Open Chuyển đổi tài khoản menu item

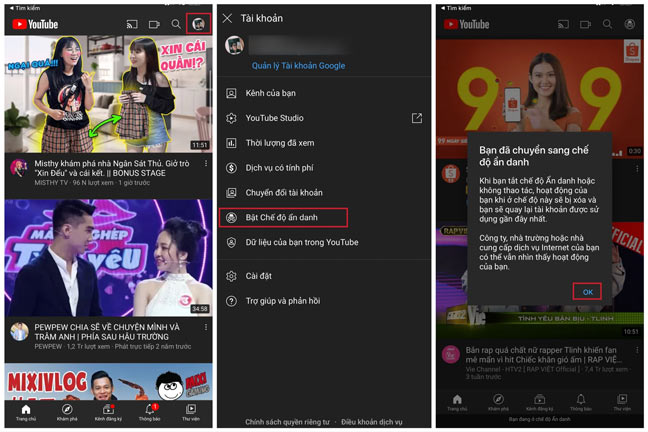click(284, 192)
